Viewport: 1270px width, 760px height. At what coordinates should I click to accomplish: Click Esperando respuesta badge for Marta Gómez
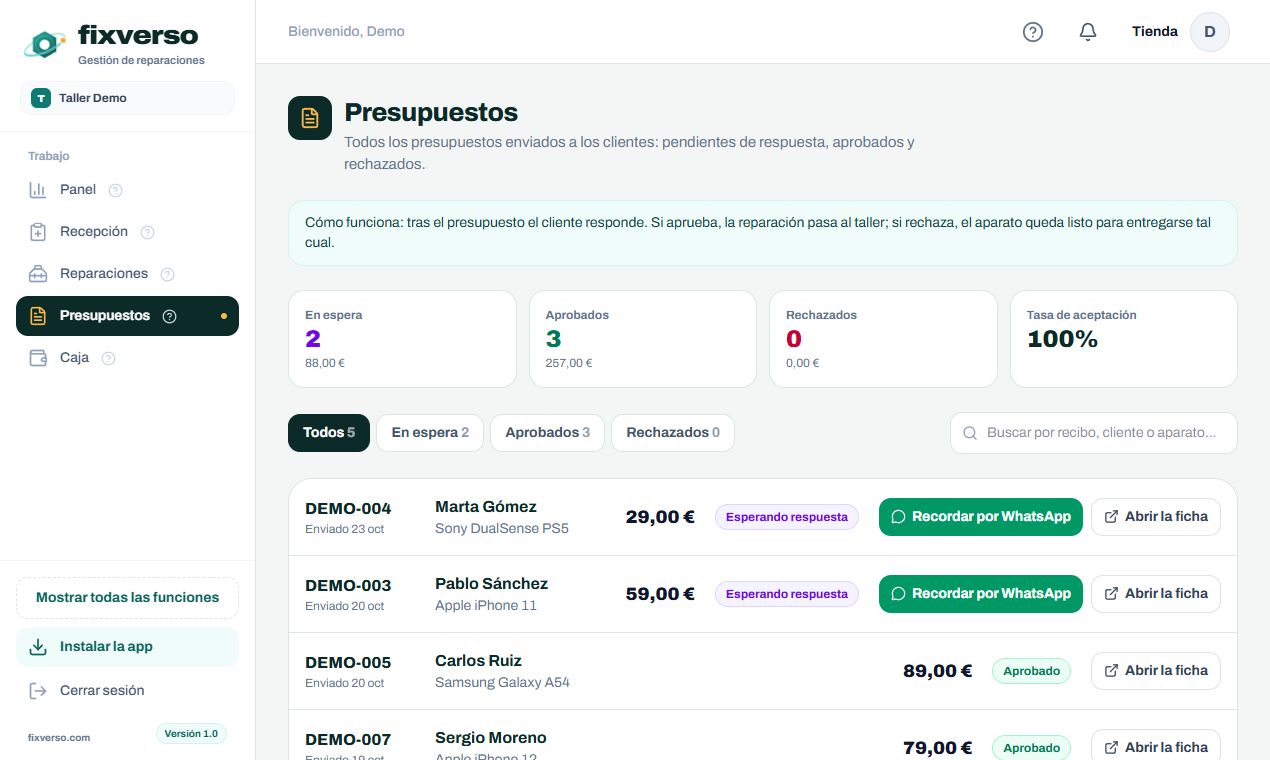click(787, 517)
